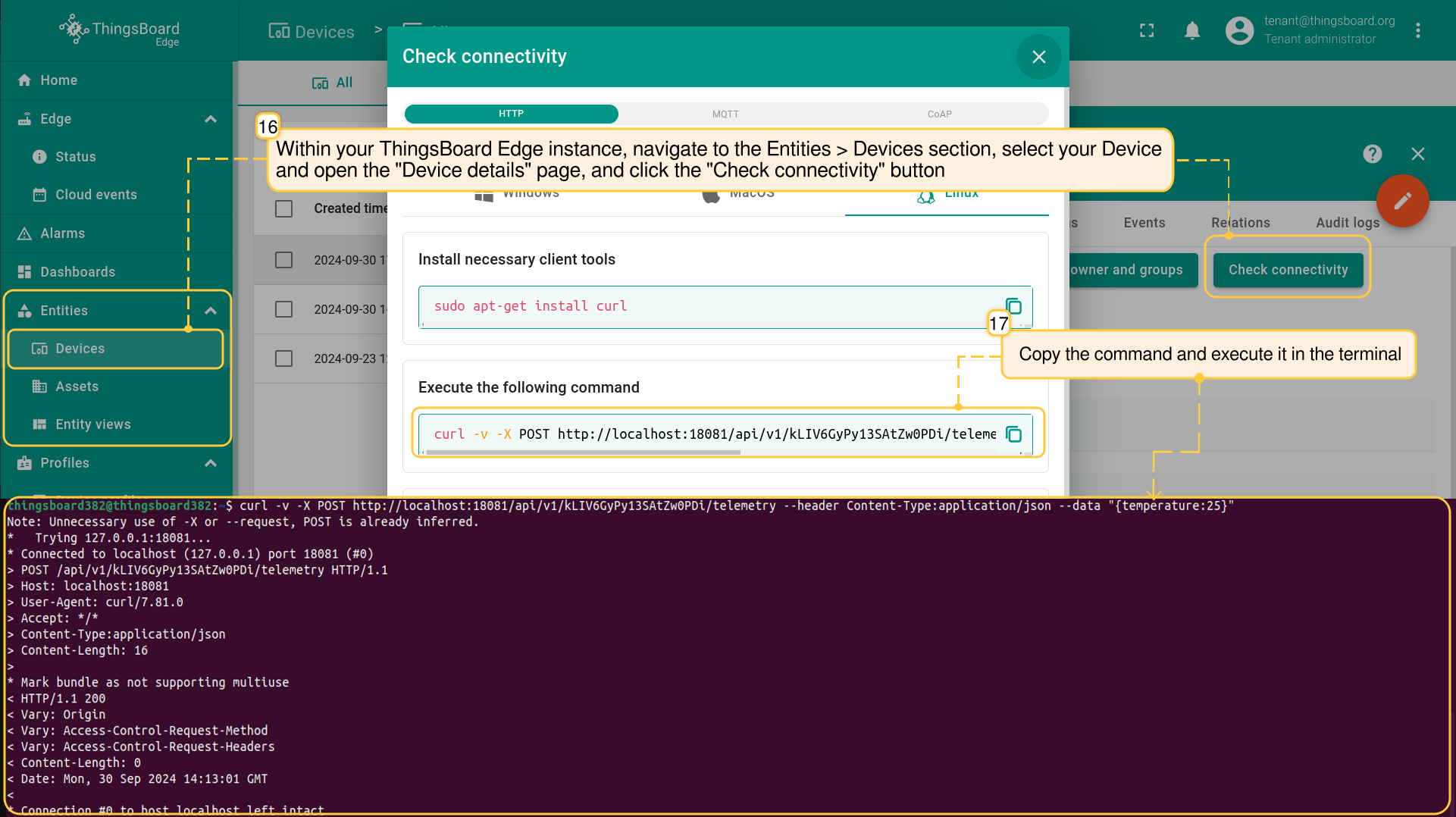Switch to the CoAP protocol tab
Screen dimensions: 1456x817
tap(939, 114)
